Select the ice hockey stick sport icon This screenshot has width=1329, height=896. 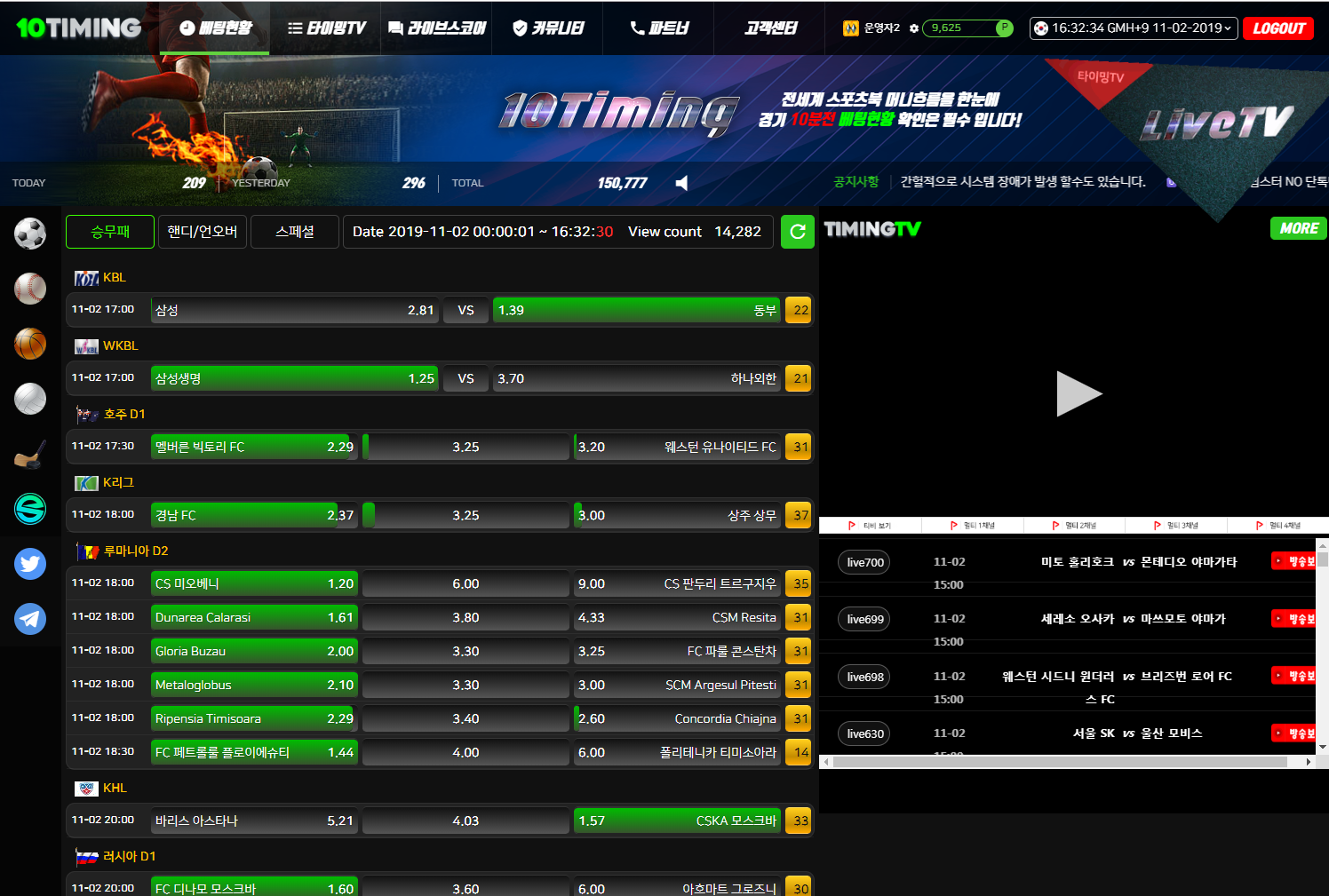coord(30,455)
